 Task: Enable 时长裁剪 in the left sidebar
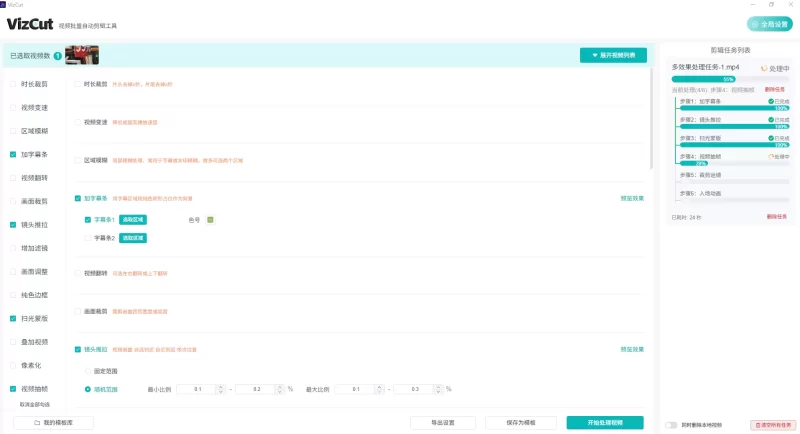tap(13, 84)
